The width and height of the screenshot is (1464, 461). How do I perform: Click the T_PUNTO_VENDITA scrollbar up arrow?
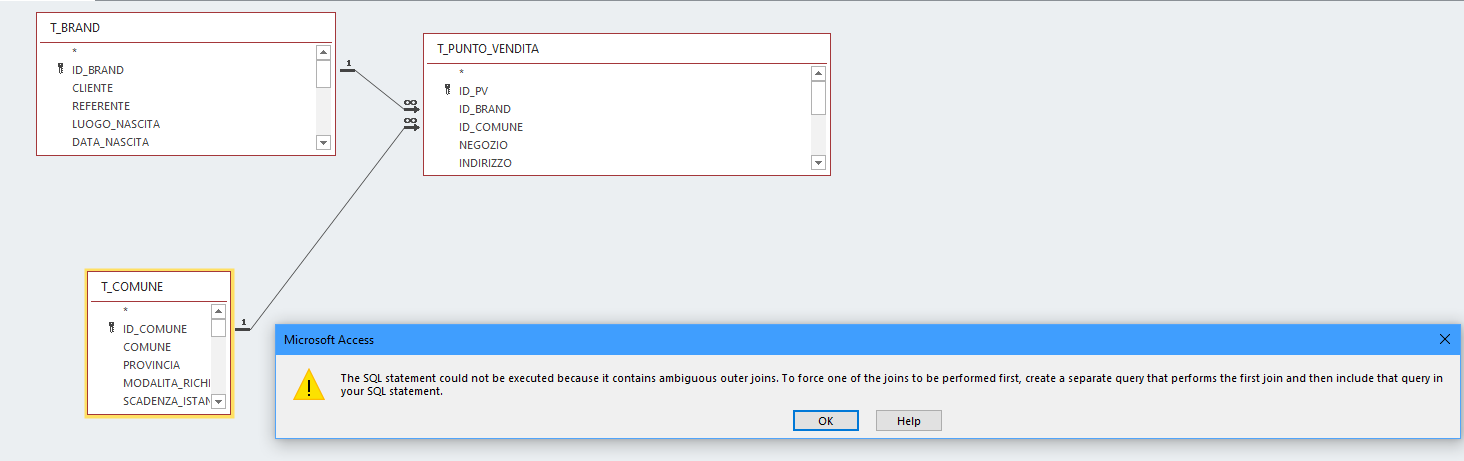click(x=818, y=73)
